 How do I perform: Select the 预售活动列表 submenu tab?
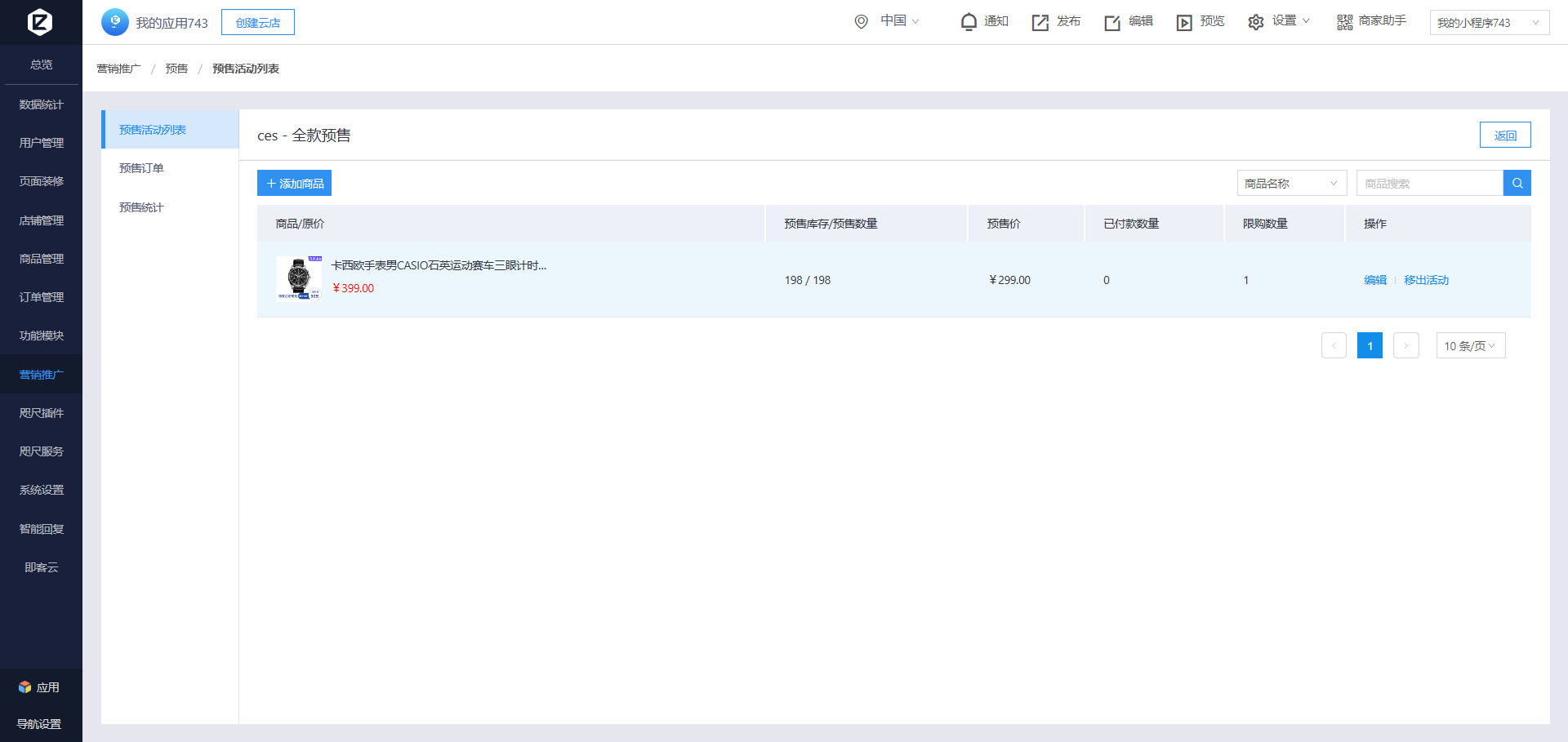[x=170, y=130]
